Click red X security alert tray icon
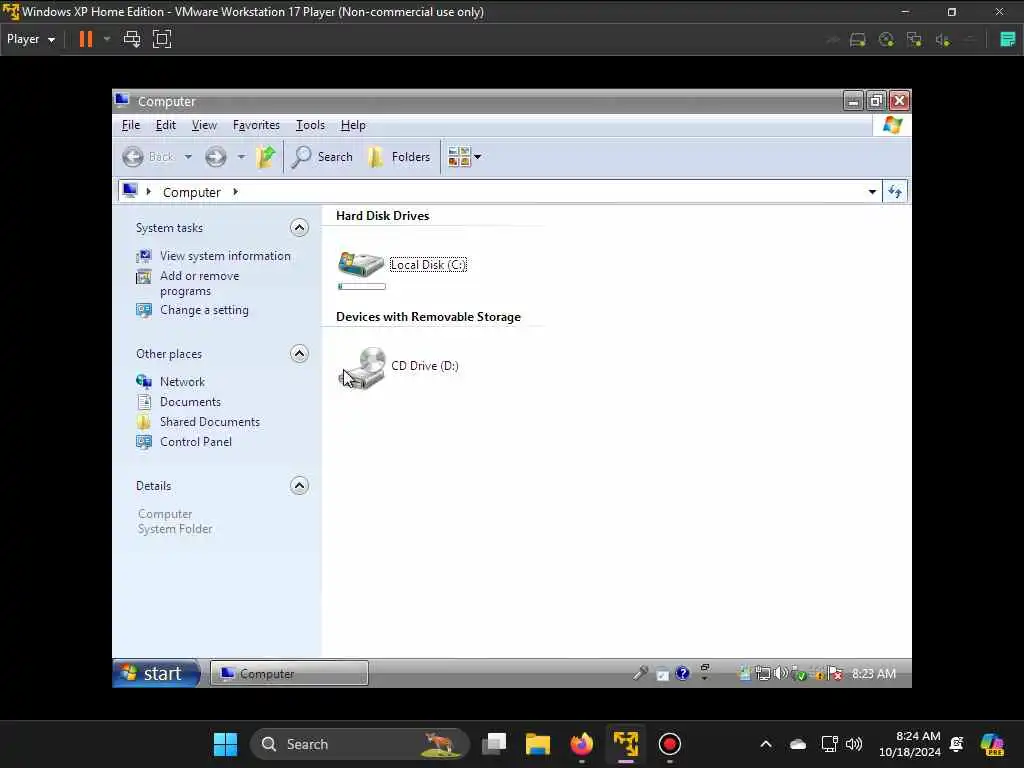1024x768 pixels. 835,673
